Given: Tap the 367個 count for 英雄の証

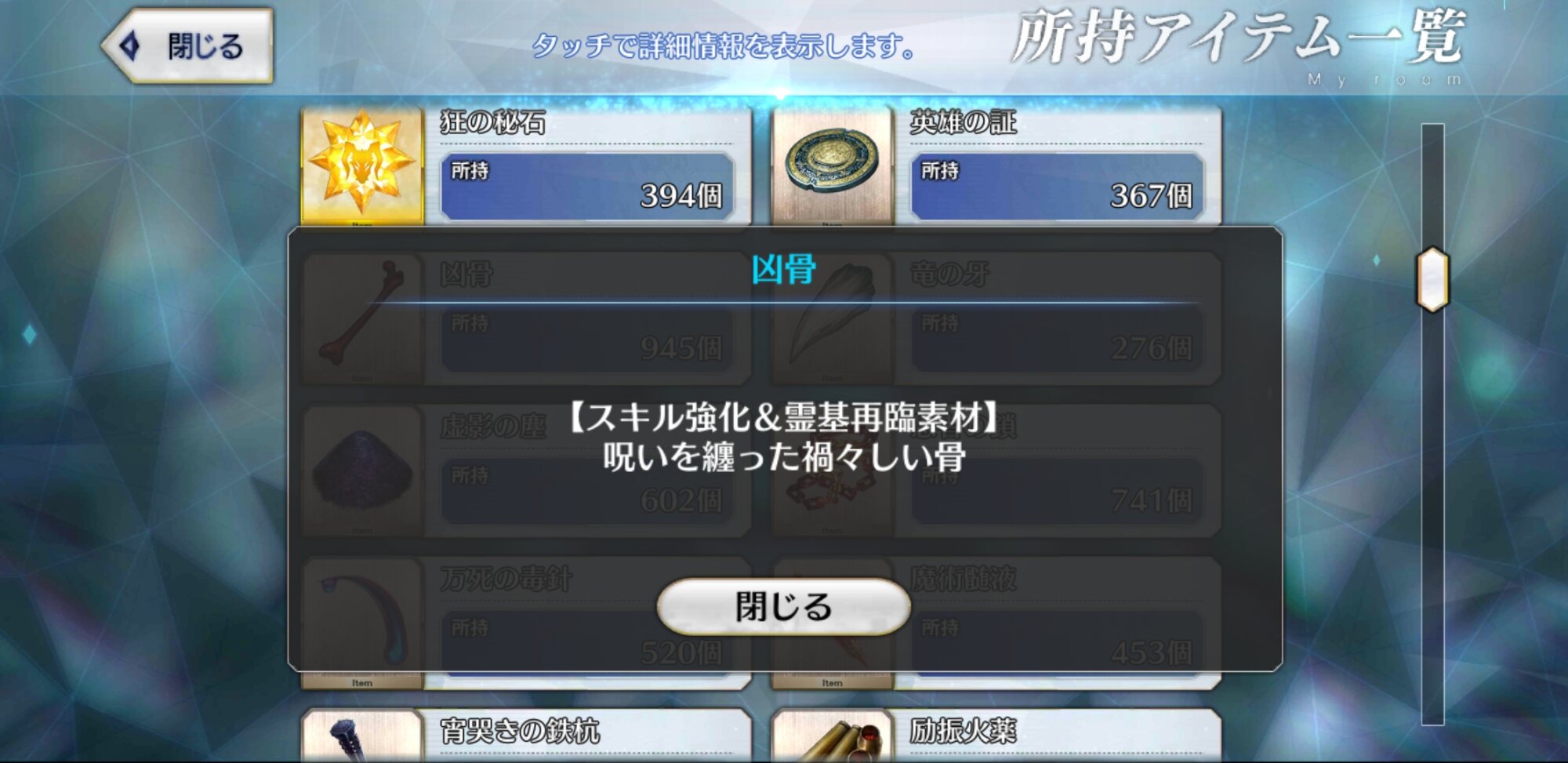Looking at the screenshot, I should pos(1151,195).
